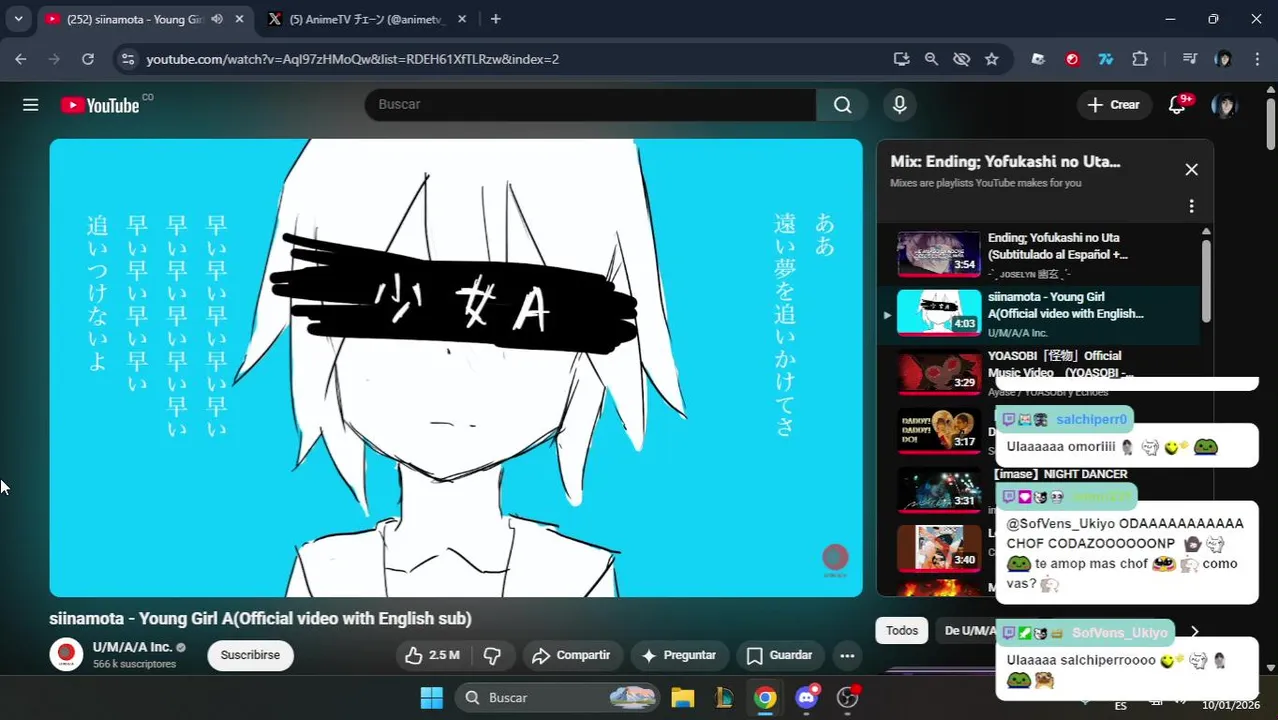1278x720 pixels.
Task: Open OBS Studio from the taskbar
Action: (x=848, y=698)
